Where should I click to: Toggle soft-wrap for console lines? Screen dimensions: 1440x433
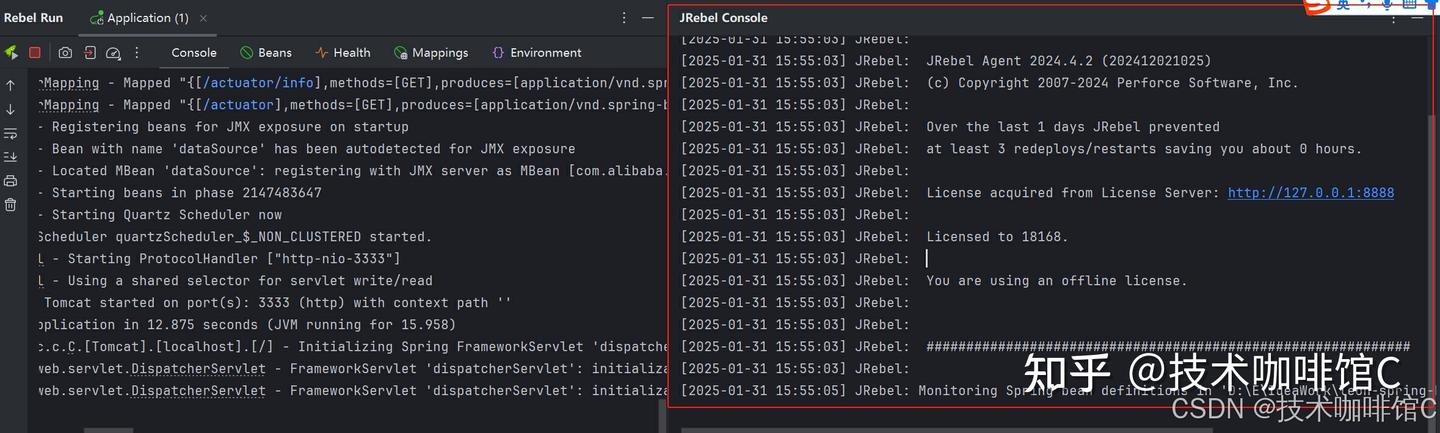click(x=10, y=133)
